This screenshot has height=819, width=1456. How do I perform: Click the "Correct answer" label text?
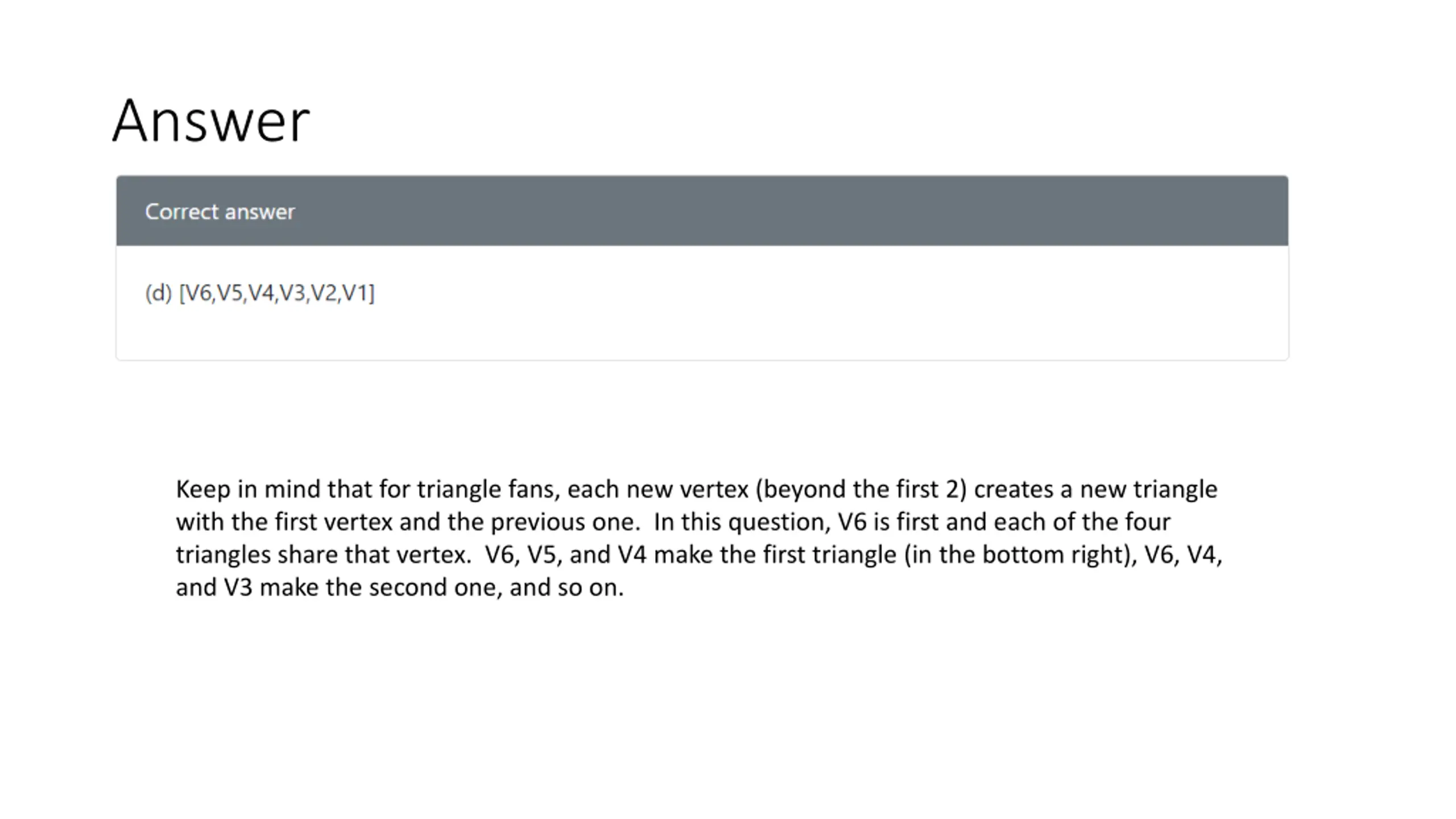(220, 212)
